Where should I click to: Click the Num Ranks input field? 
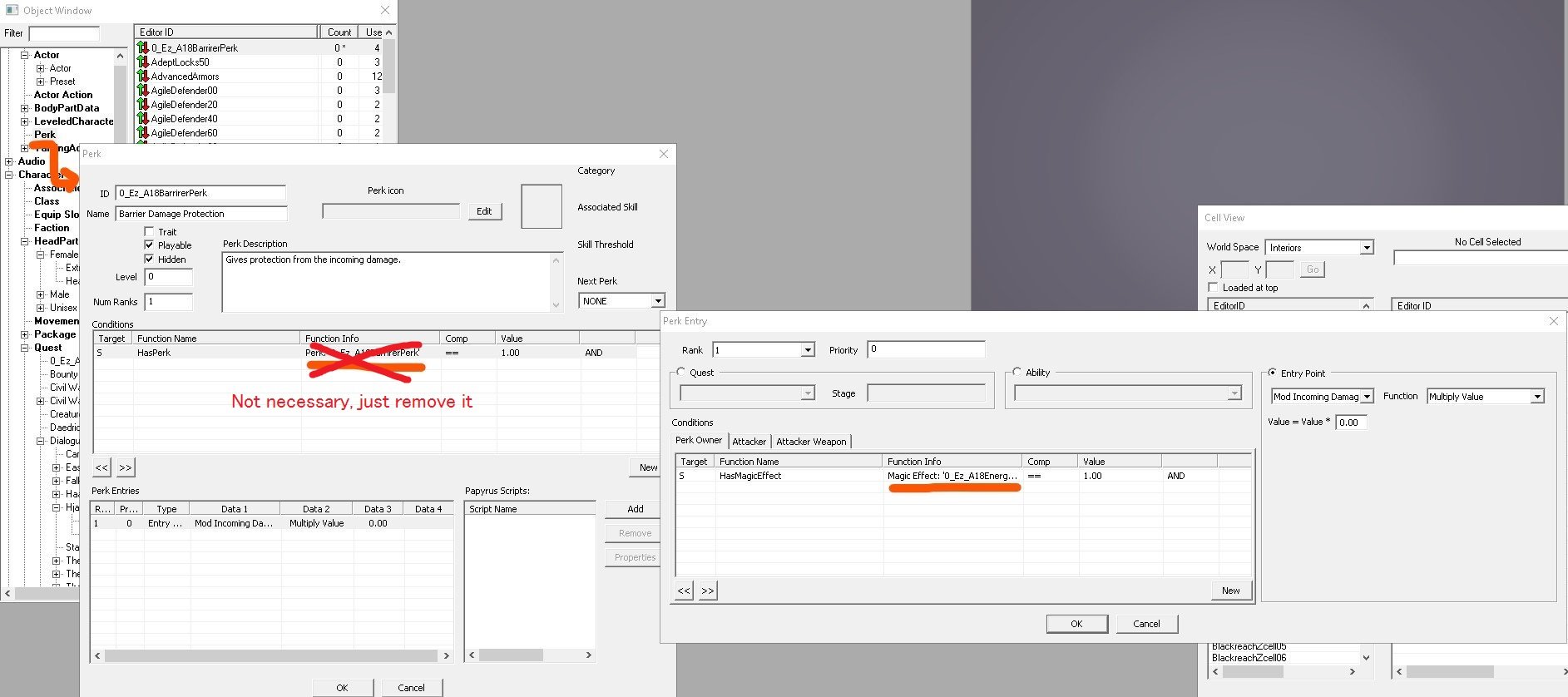[168, 302]
